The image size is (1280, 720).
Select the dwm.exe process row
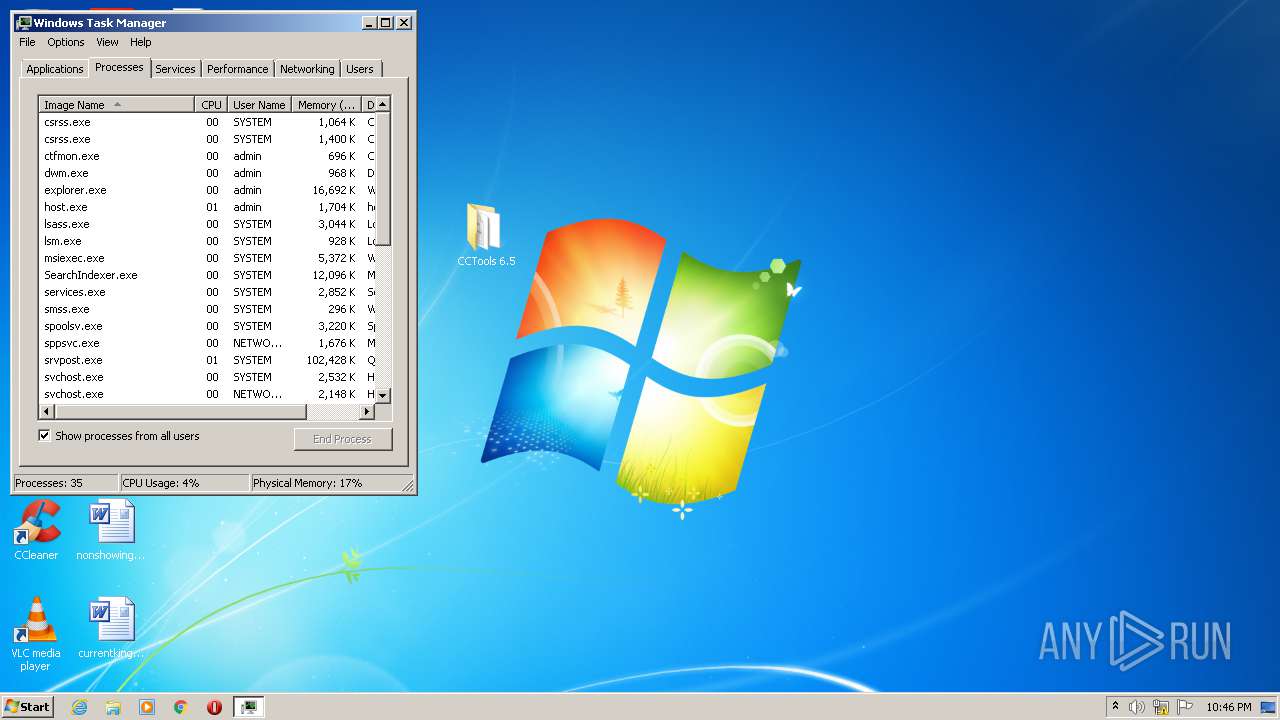[207, 173]
